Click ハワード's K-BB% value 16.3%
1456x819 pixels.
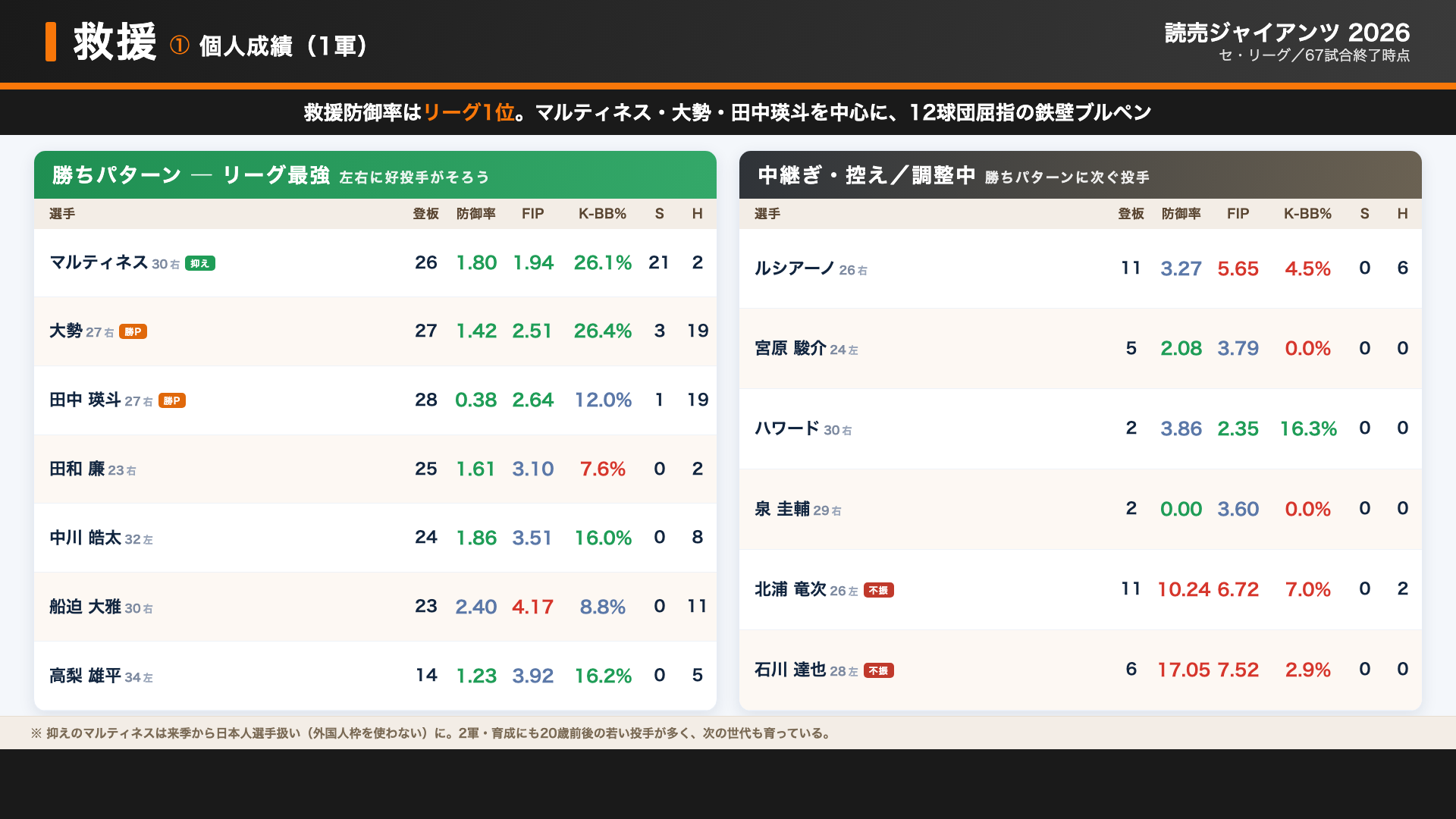coord(1308,428)
